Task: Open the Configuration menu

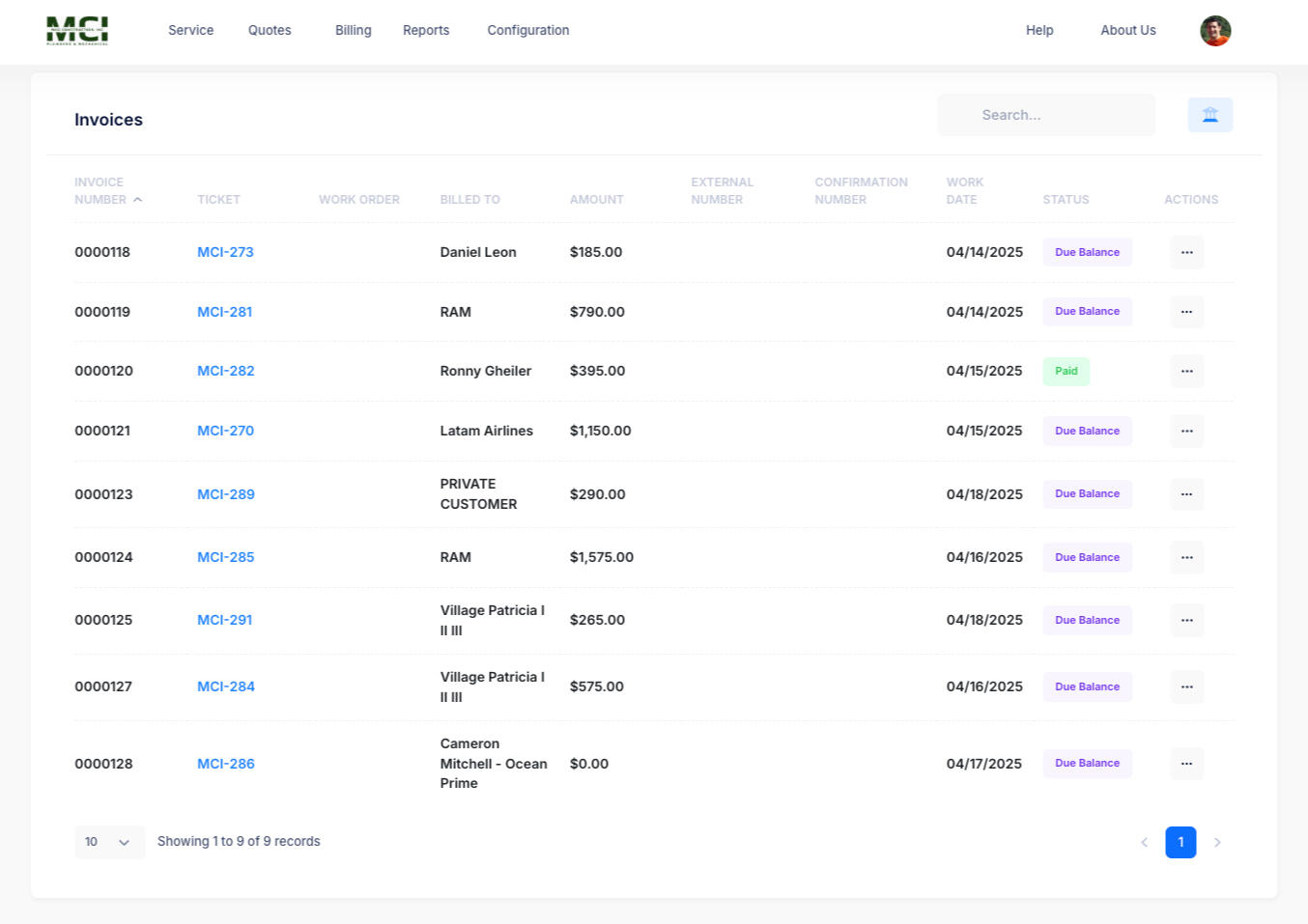Action: click(527, 30)
